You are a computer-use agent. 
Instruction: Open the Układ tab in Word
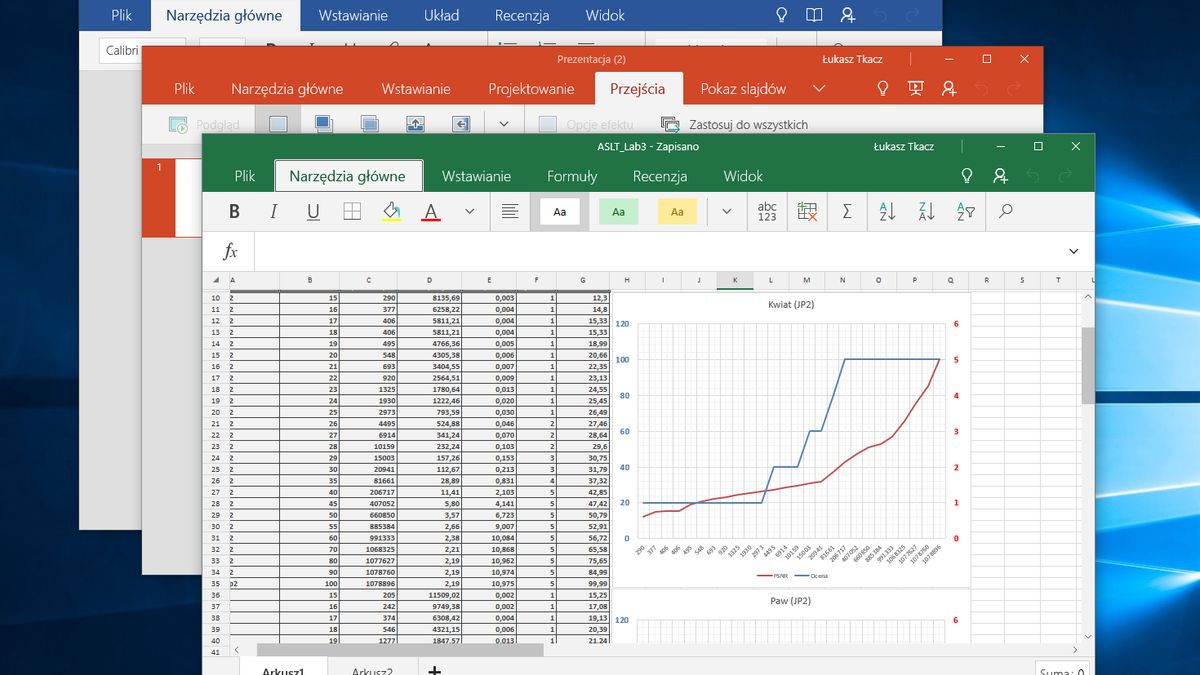pyautogui.click(x=441, y=15)
